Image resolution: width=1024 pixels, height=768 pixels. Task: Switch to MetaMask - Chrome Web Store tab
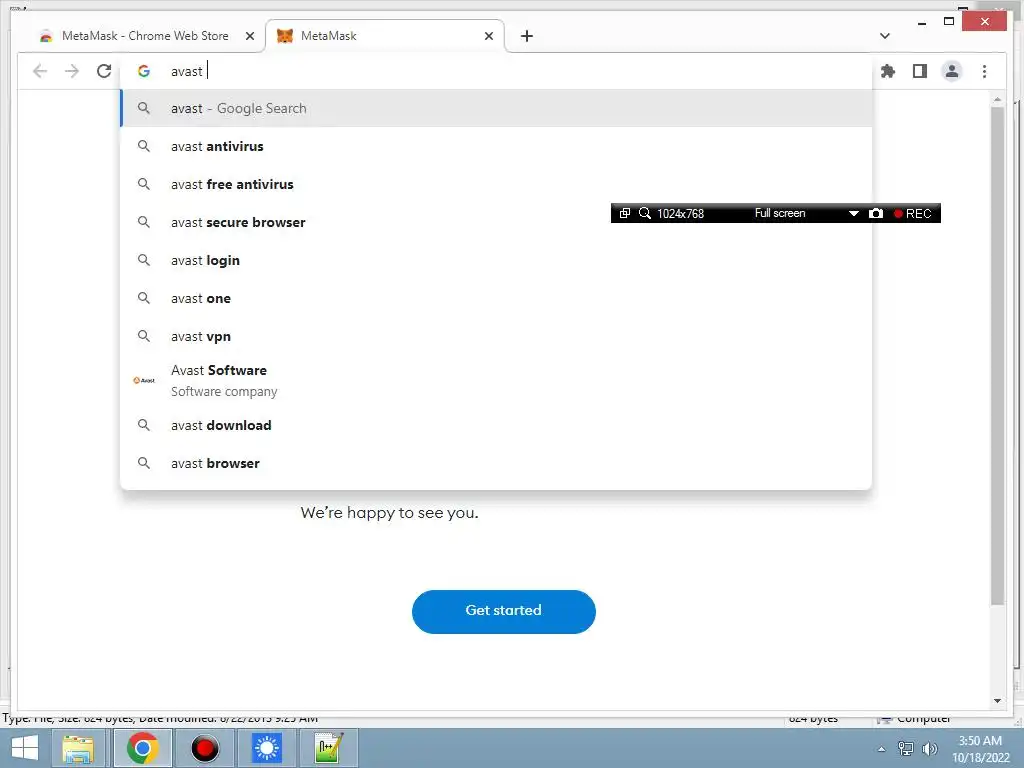[145, 36]
